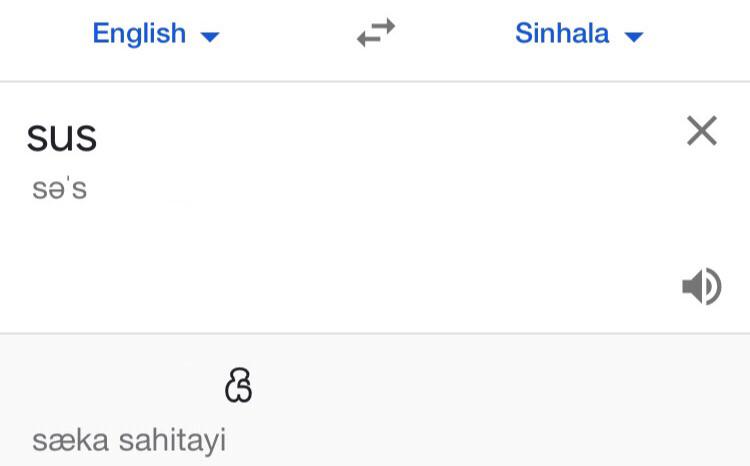Expand the arrow beside English

point(210,37)
